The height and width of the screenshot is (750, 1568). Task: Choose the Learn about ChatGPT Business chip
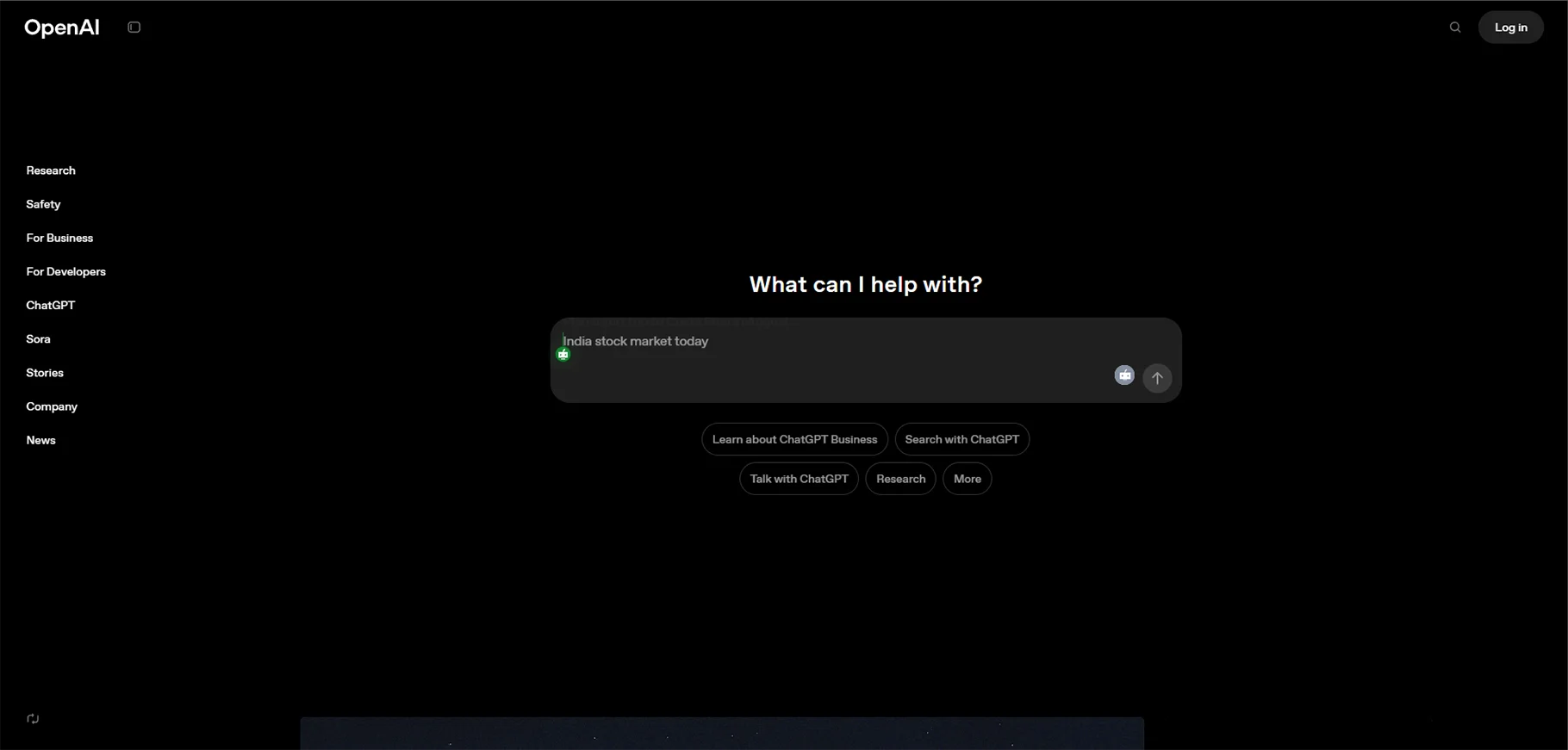[x=794, y=439]
